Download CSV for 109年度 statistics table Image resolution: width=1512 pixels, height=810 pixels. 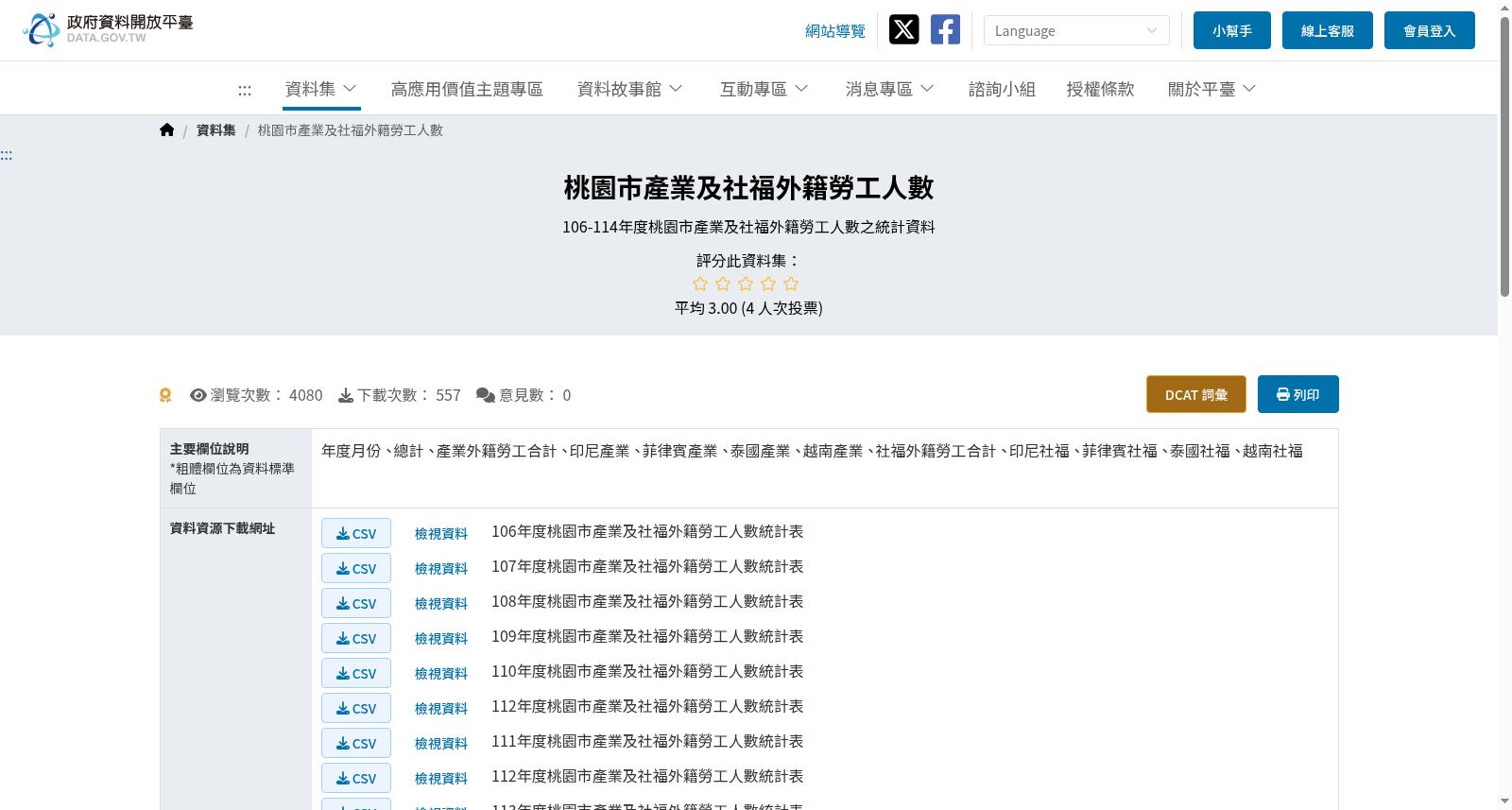tap(356, 638)
